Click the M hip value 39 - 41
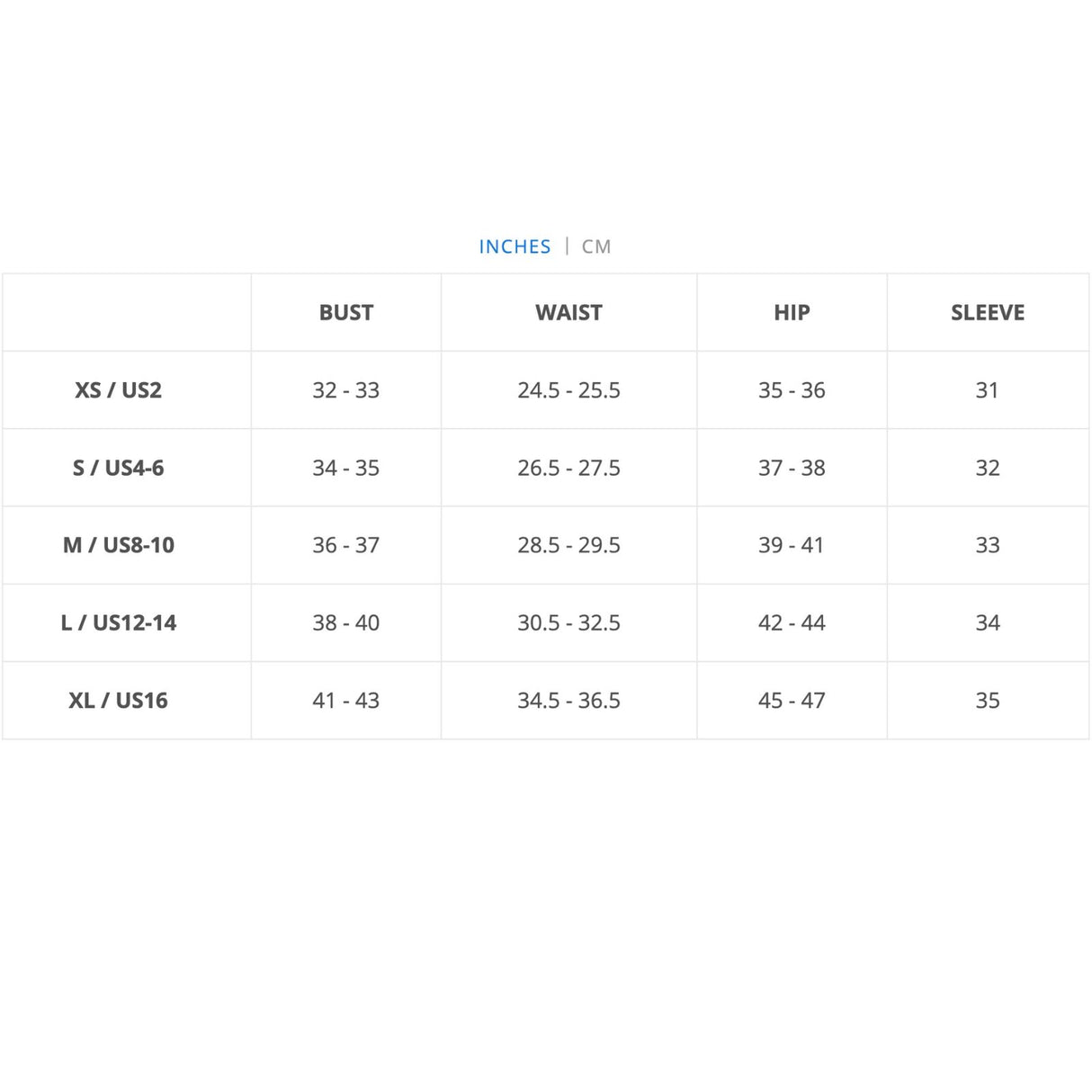 coord(792,545)
